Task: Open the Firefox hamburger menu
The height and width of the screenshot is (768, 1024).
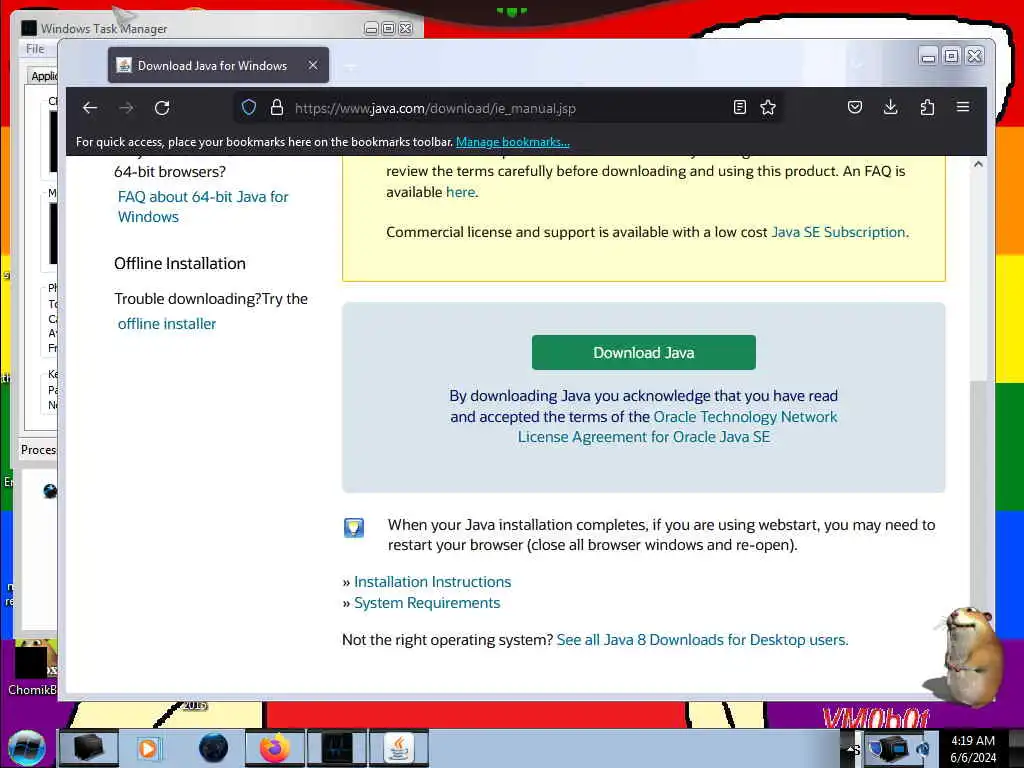Action: pos(963,106)
